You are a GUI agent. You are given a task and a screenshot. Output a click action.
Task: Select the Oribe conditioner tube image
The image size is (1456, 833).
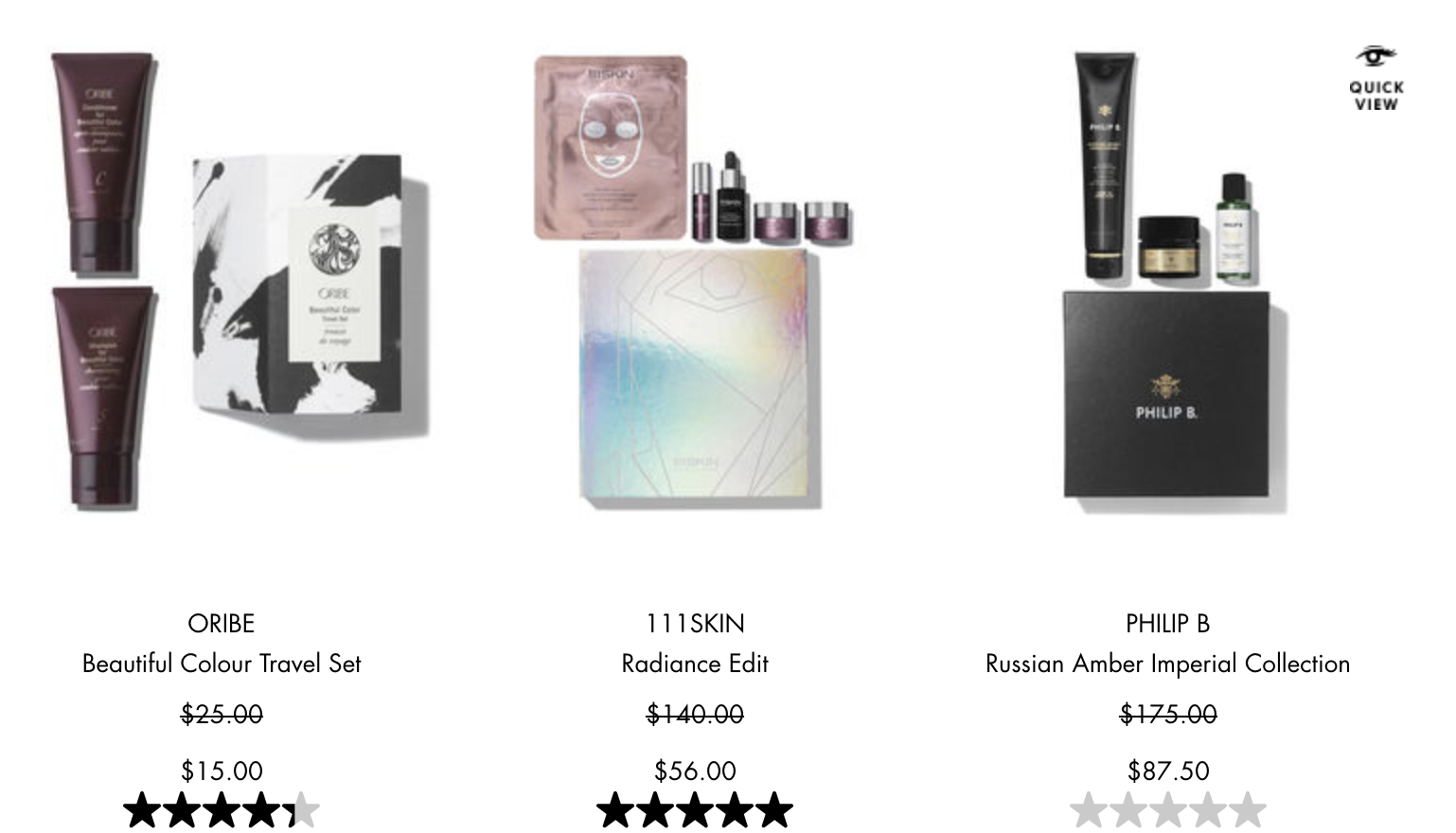102,165
